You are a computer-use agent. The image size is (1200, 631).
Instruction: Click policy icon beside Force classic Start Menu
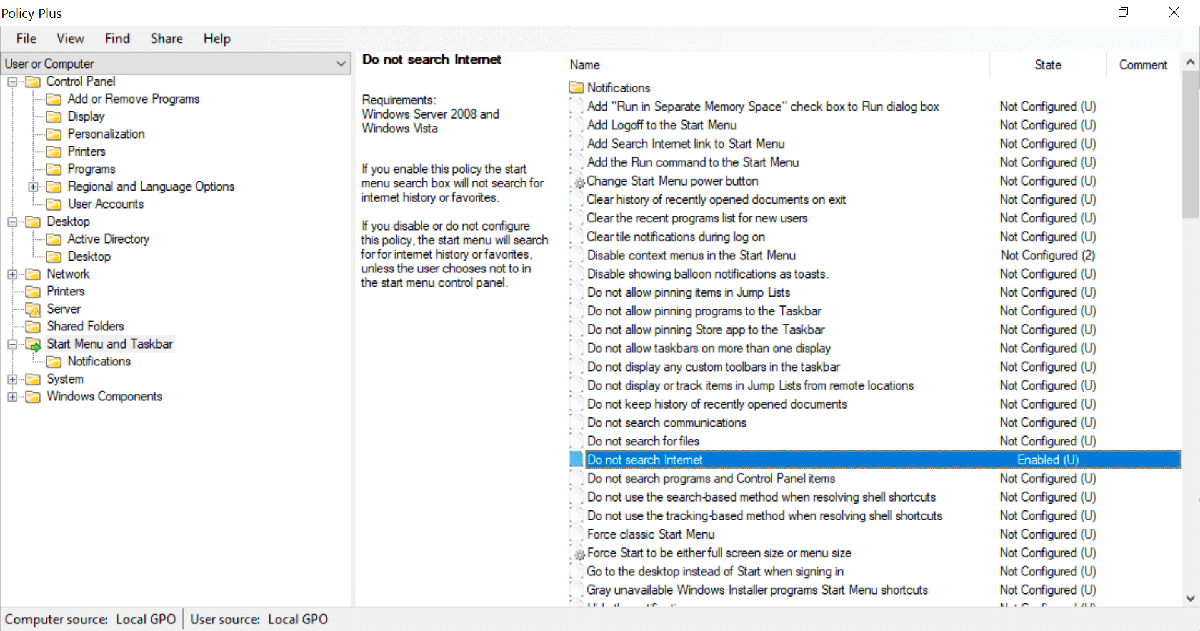pos(577,534)
